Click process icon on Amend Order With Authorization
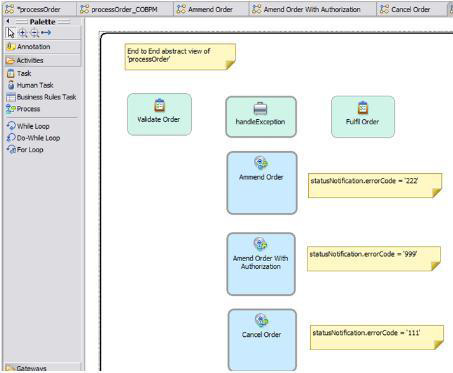The image size is (453, 373). [260, 244]
